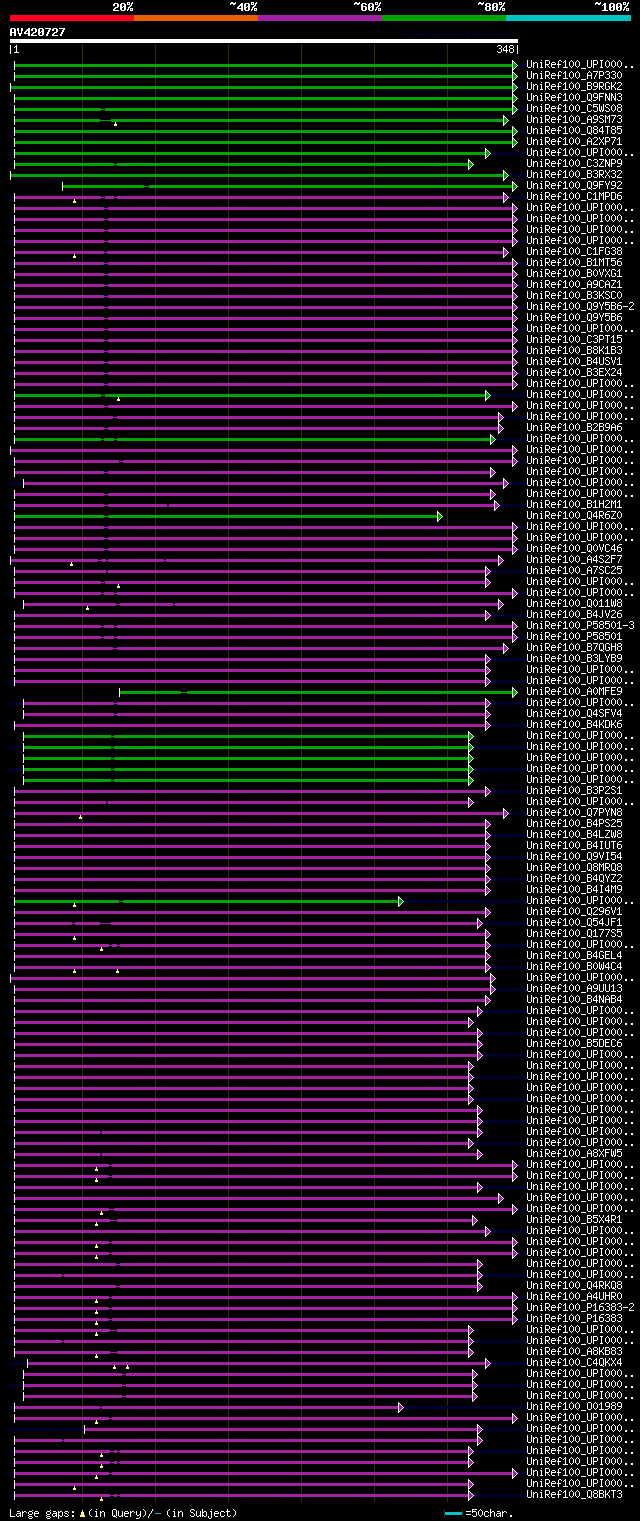Click hit UniRef100_A7SC25

[574, 570]
